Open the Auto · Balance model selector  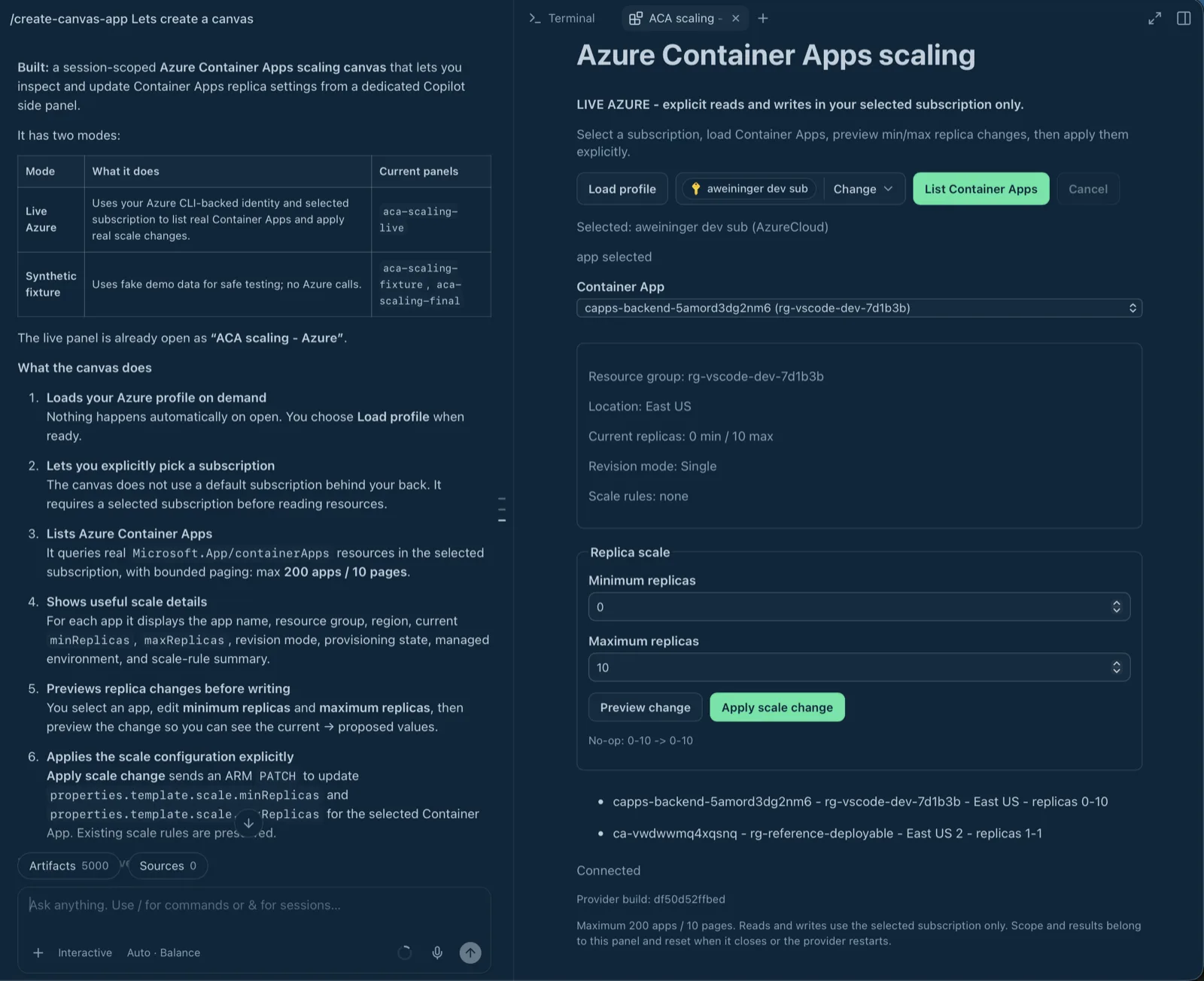pos(163,952)
